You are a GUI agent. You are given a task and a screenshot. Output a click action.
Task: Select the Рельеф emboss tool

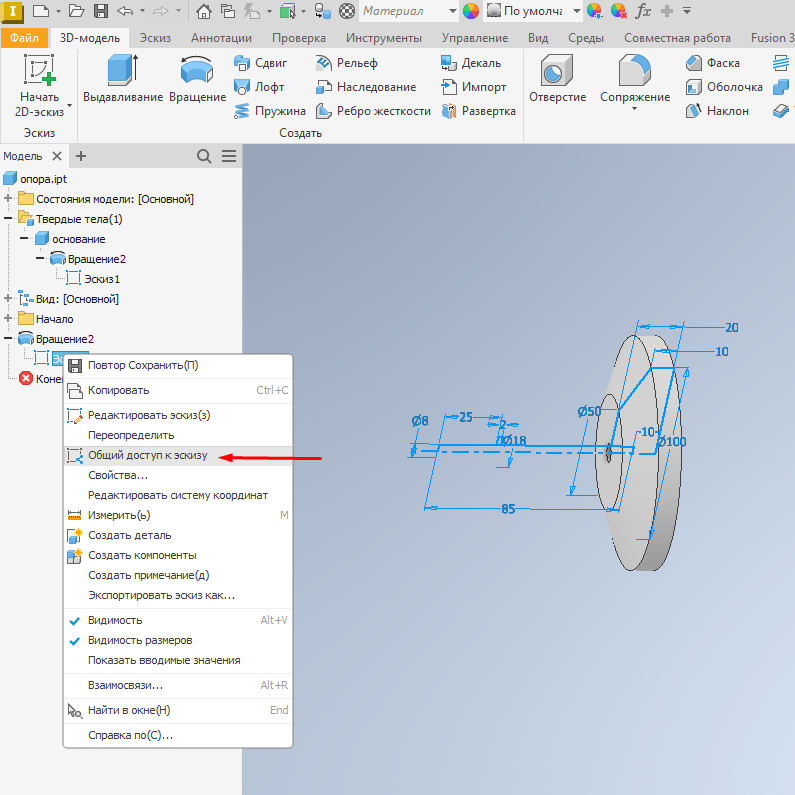click(347, 63)
